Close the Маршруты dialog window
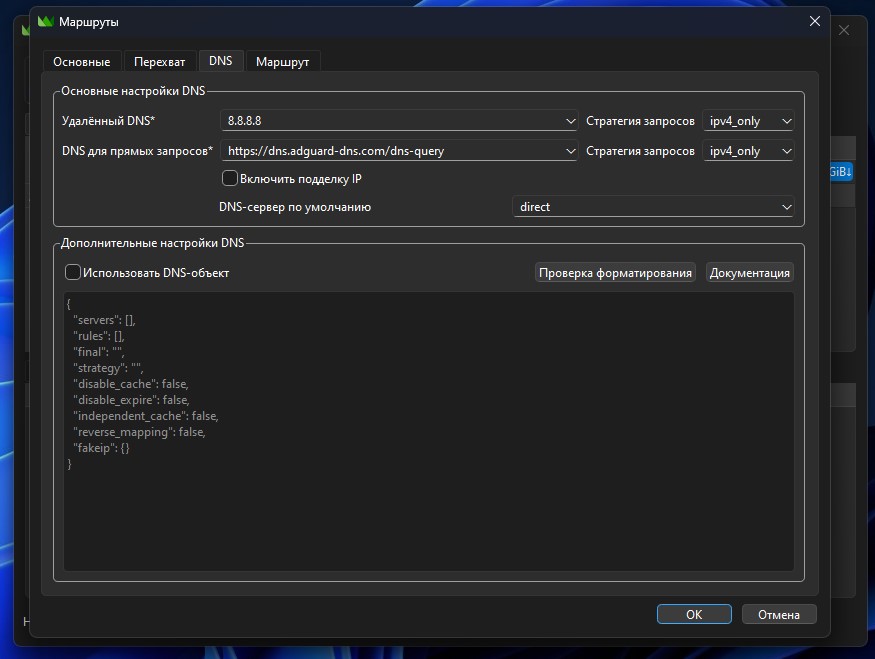 point(814,21)
